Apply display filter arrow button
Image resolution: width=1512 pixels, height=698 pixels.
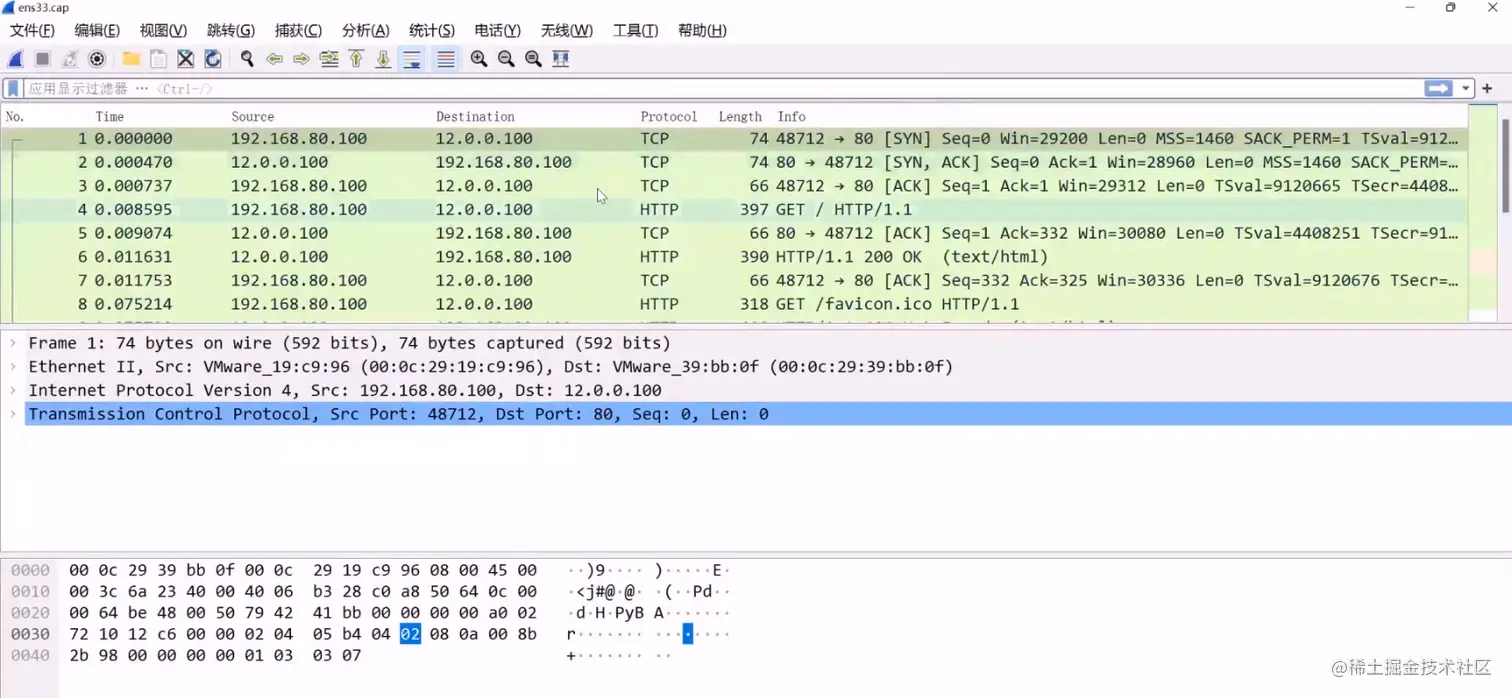point(1439,89)
